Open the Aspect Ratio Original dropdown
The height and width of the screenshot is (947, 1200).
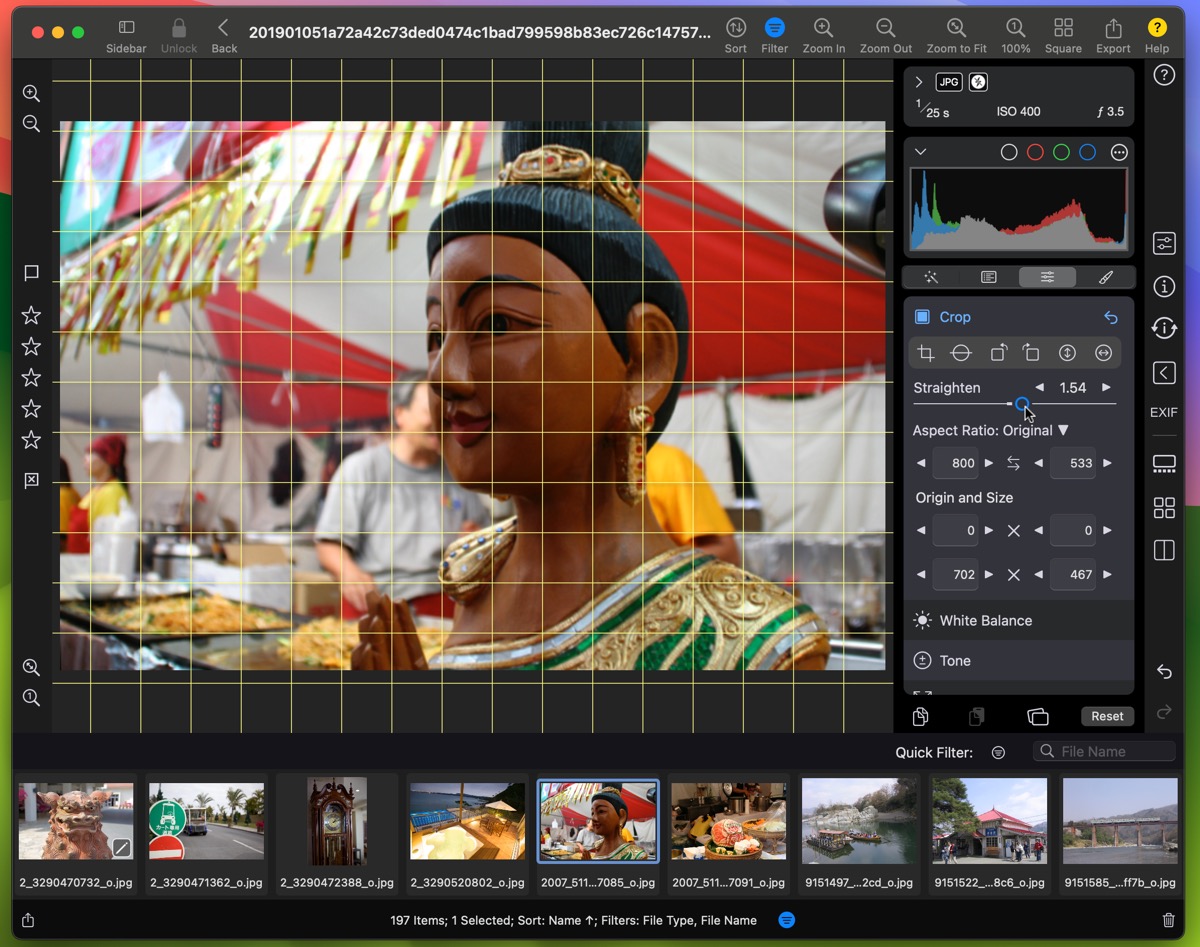[990, 430]
